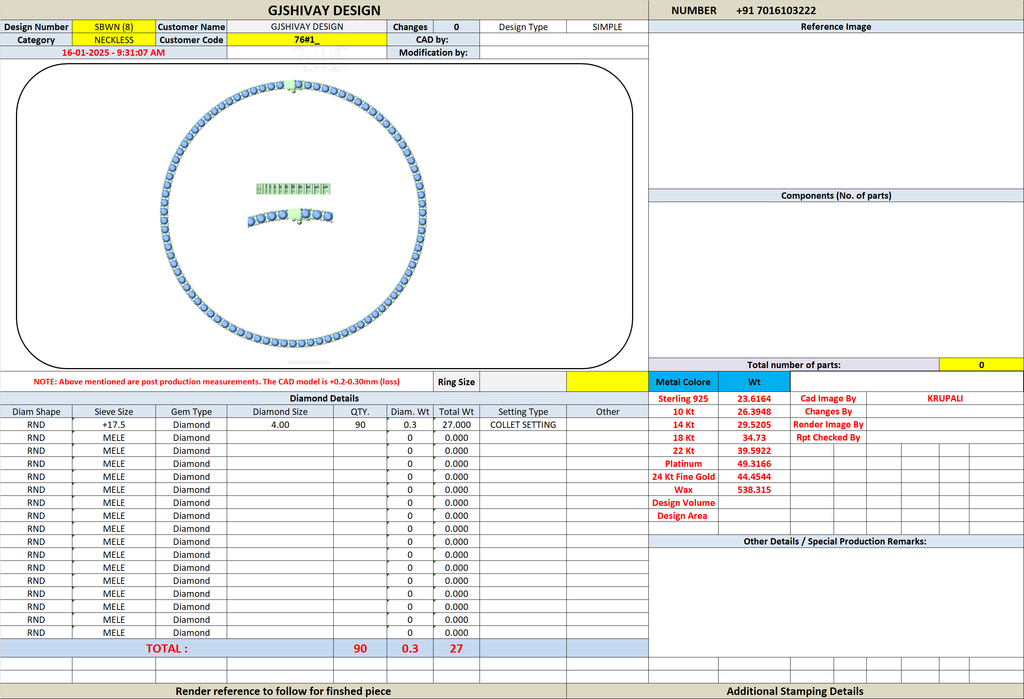
Task: Click the necklace render image
Action: (293, 214)
